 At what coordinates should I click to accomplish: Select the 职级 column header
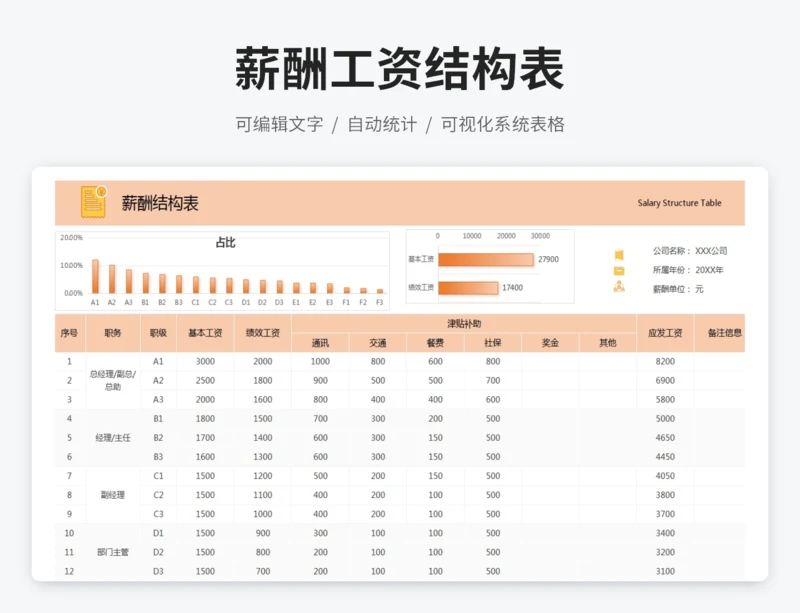pyautogui.click(x=158, y=333)
